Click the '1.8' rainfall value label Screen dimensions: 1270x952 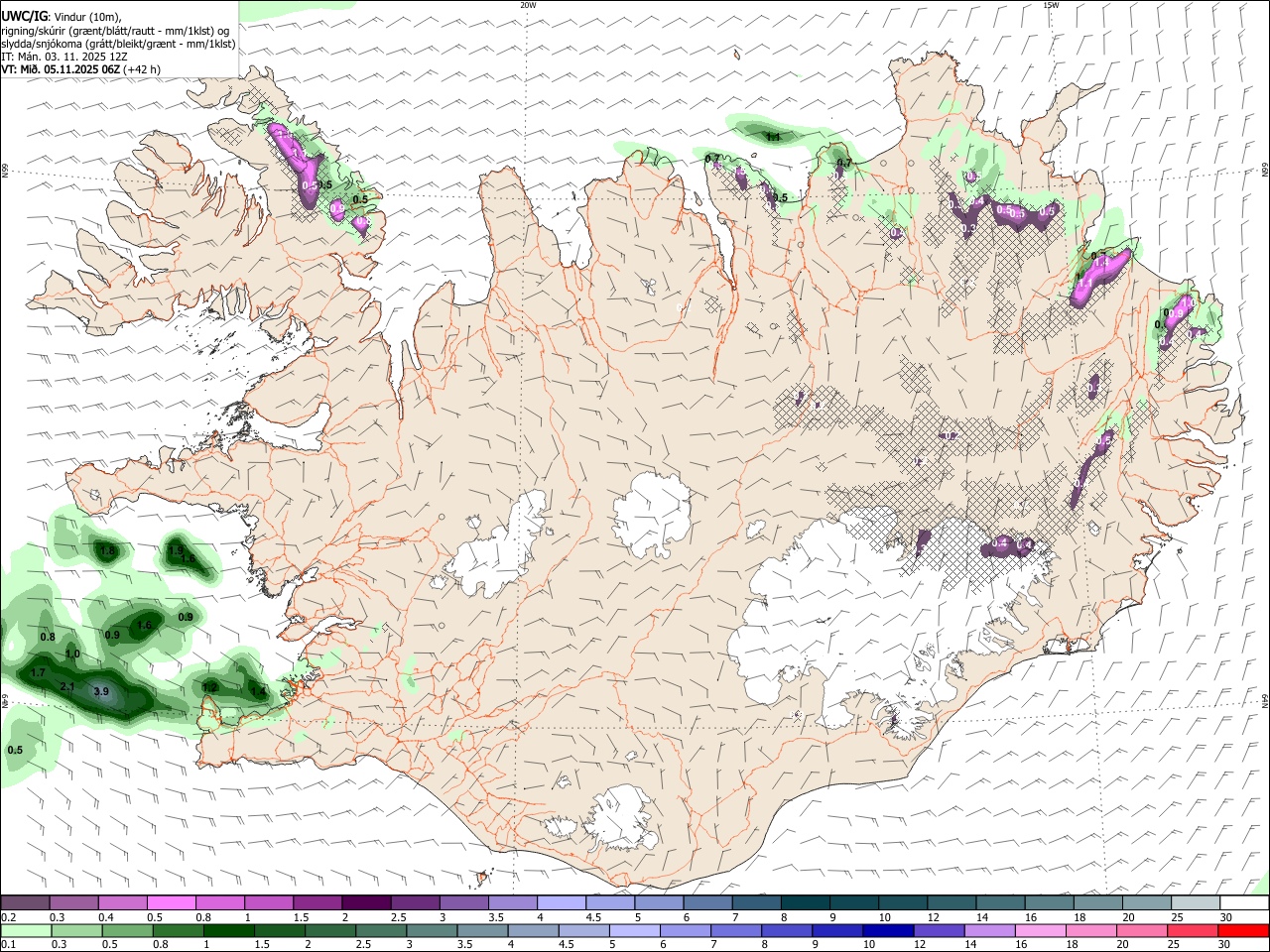click(108, 550)
